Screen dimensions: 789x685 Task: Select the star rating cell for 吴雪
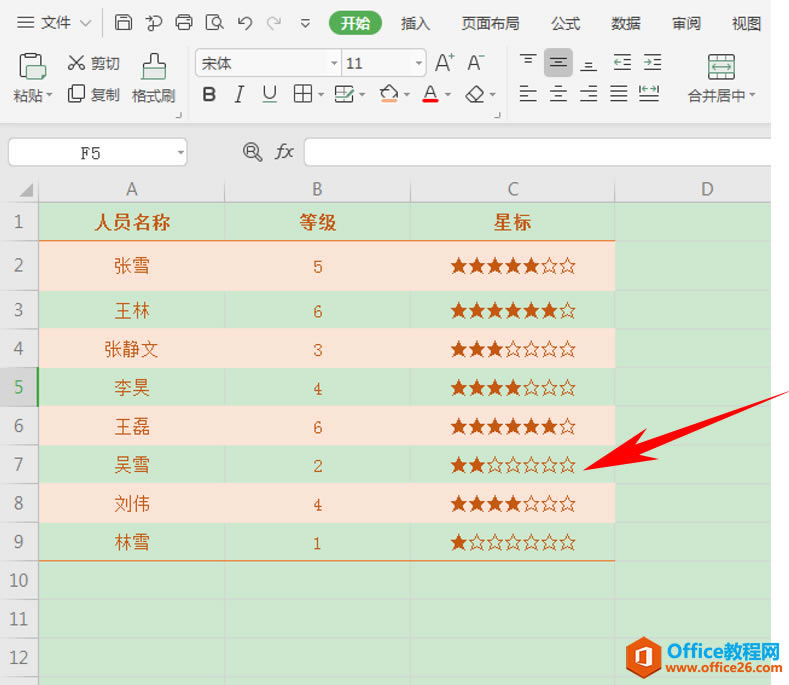[513, 465]
